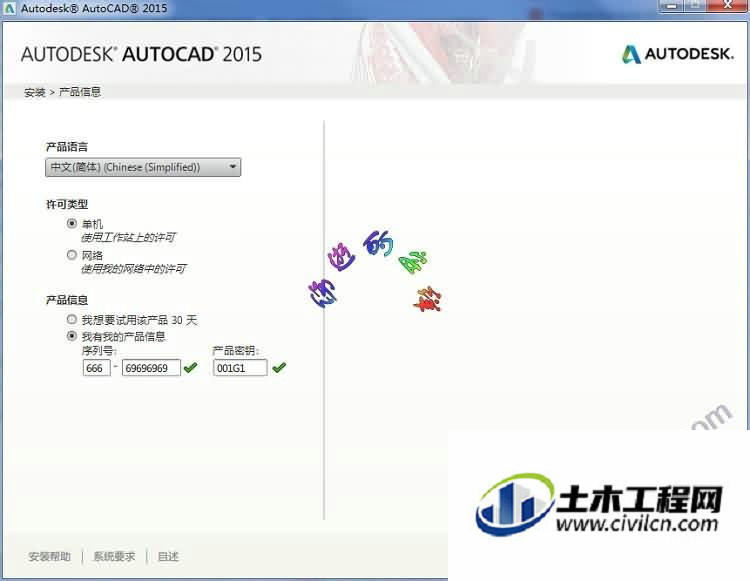750x581 pixels.
Task: Click the product key field 001G1
Action: [x=240, y=368]
